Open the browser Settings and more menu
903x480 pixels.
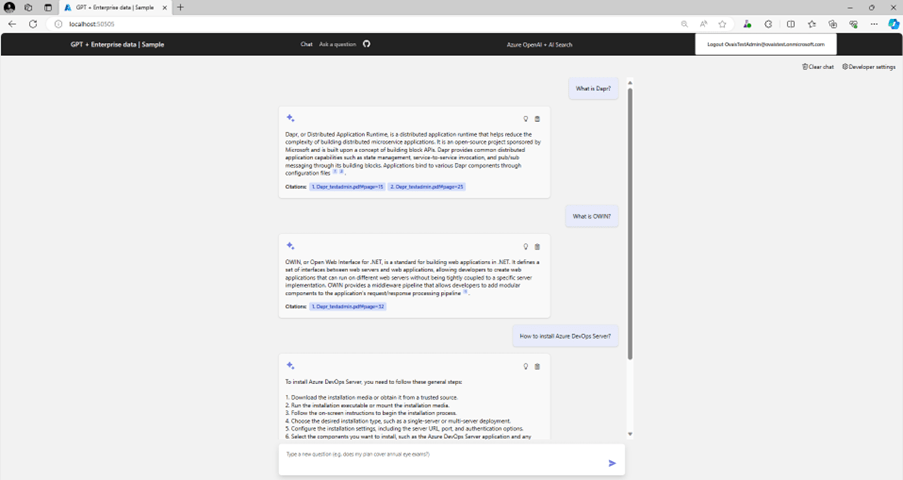(x=874, y=24)
